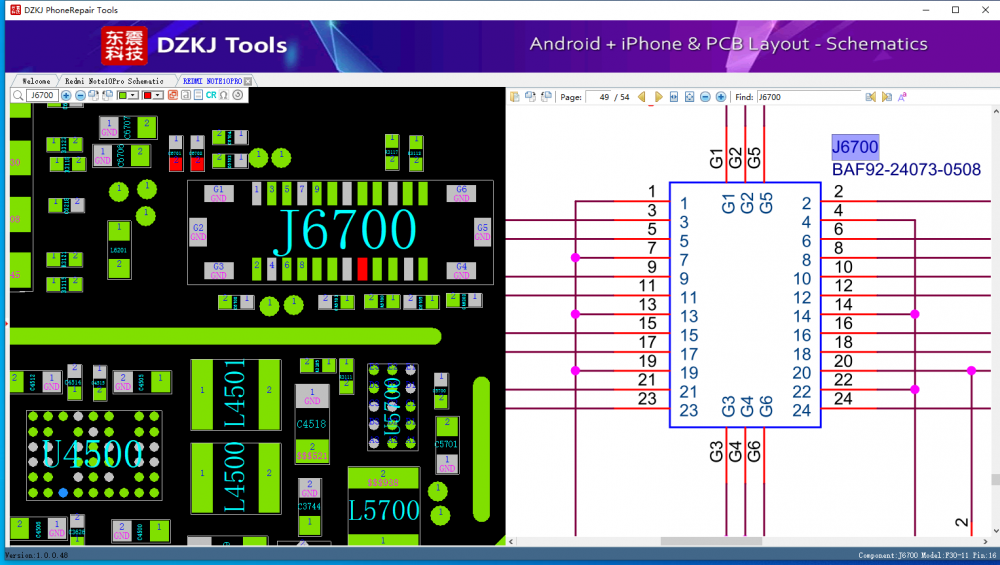Pick the green color swatch
Image resolution: width=1000 pixels, height=565 pixels.
click(122, 95)
